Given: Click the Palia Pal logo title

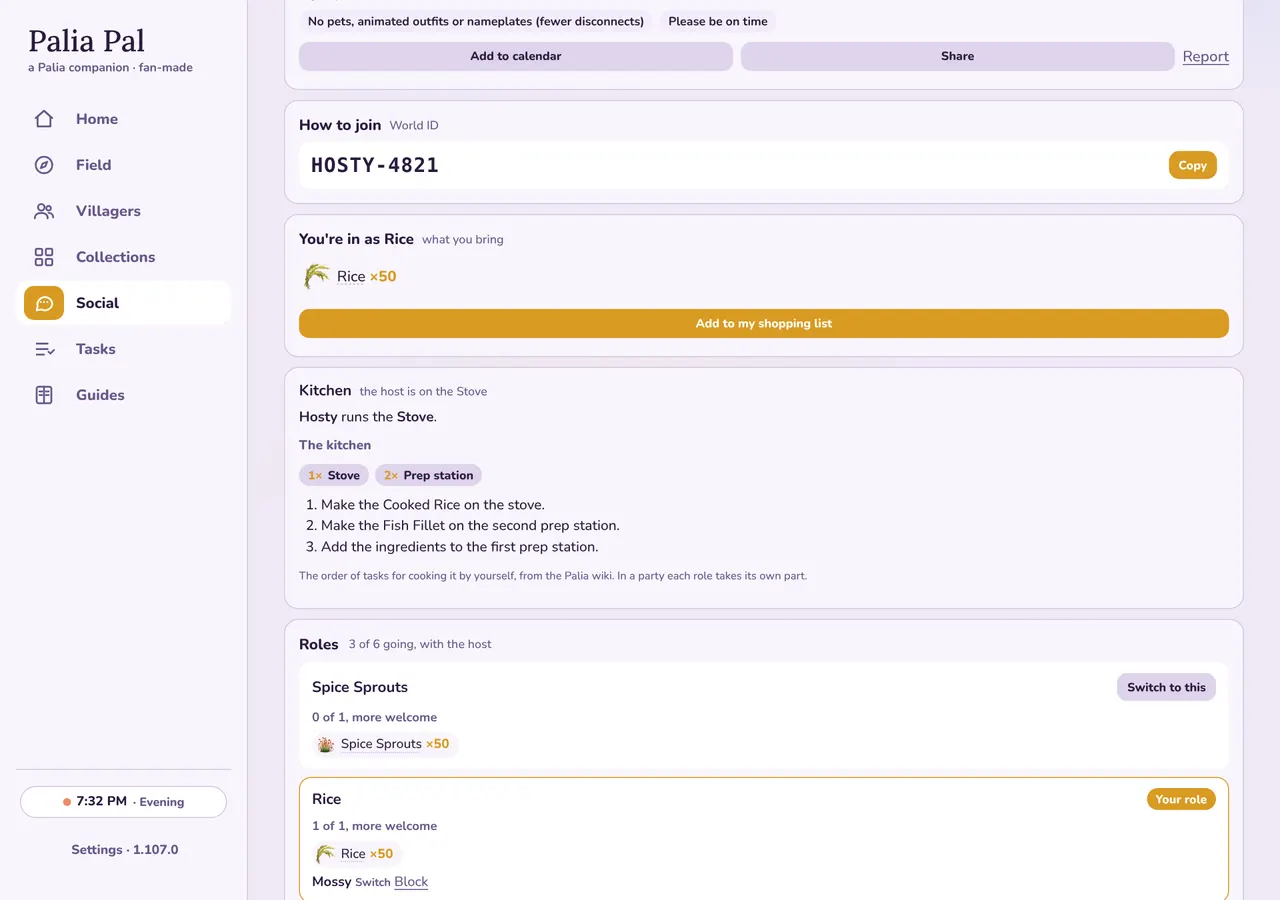Looking at the screenshot, I should tap(87, 41).
